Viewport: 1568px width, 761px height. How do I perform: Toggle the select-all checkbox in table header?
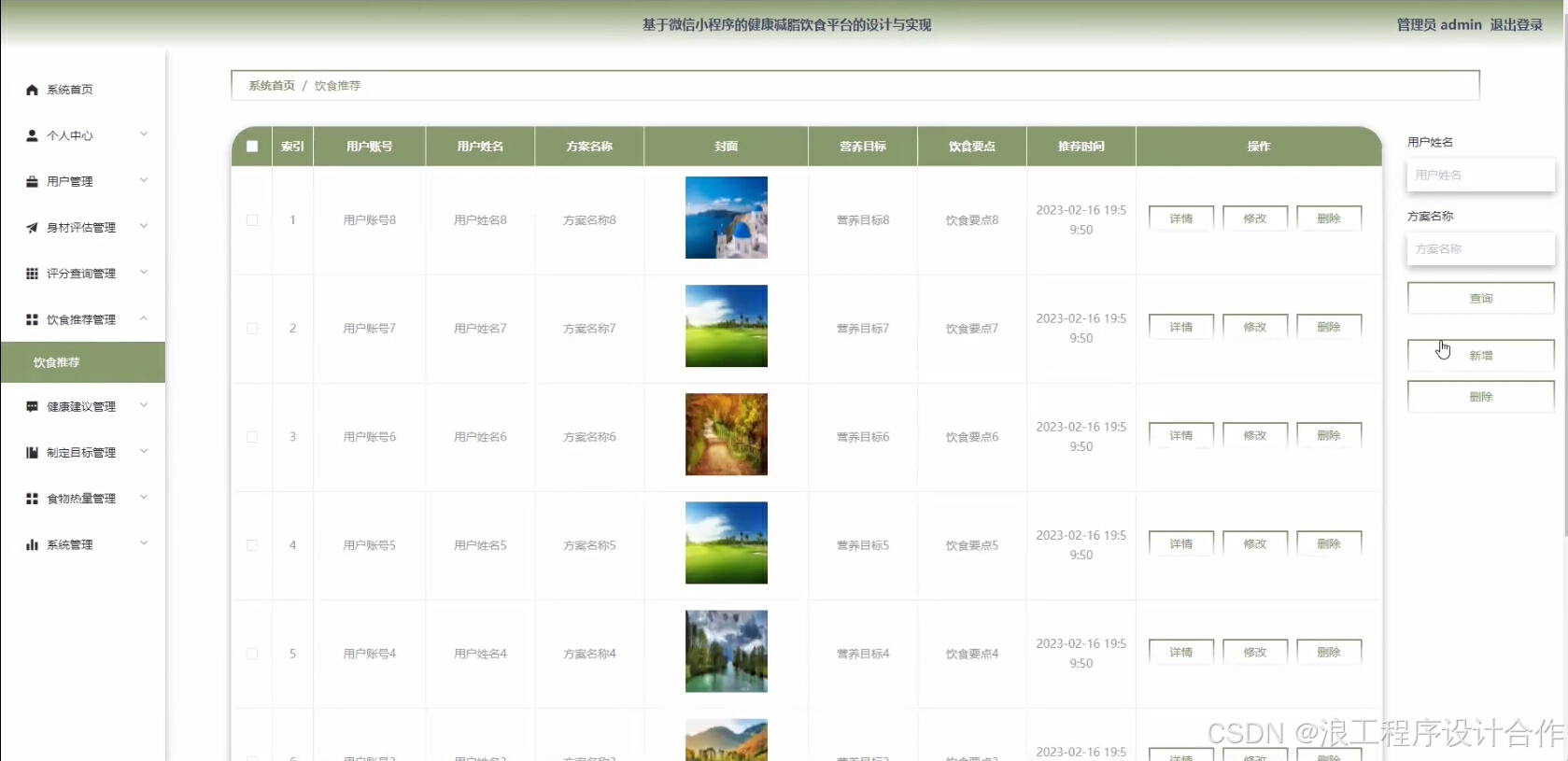tap(252, 147)
